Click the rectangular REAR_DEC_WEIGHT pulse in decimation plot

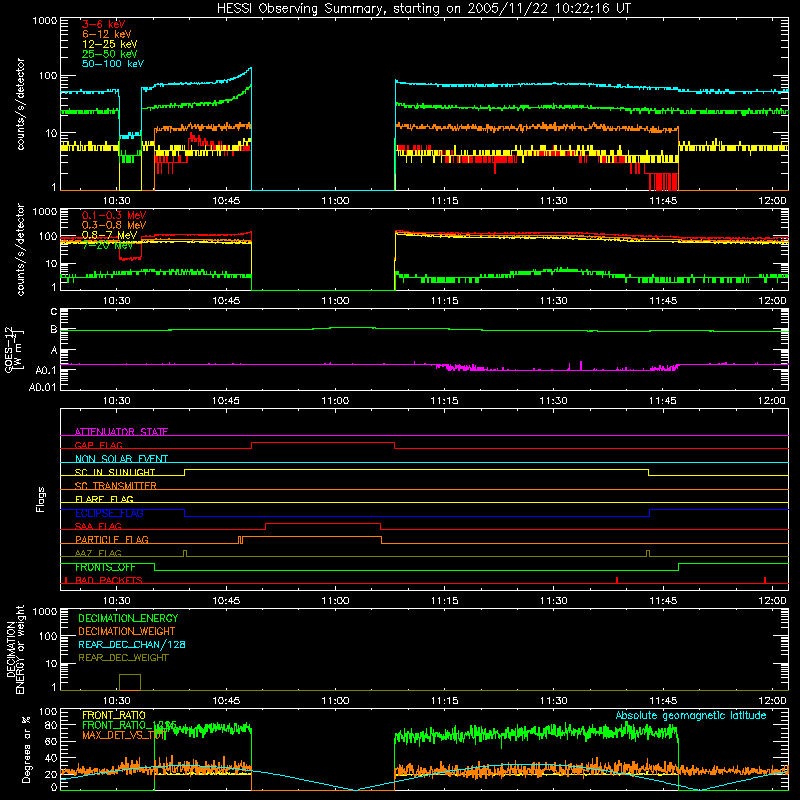coord(130,682)
